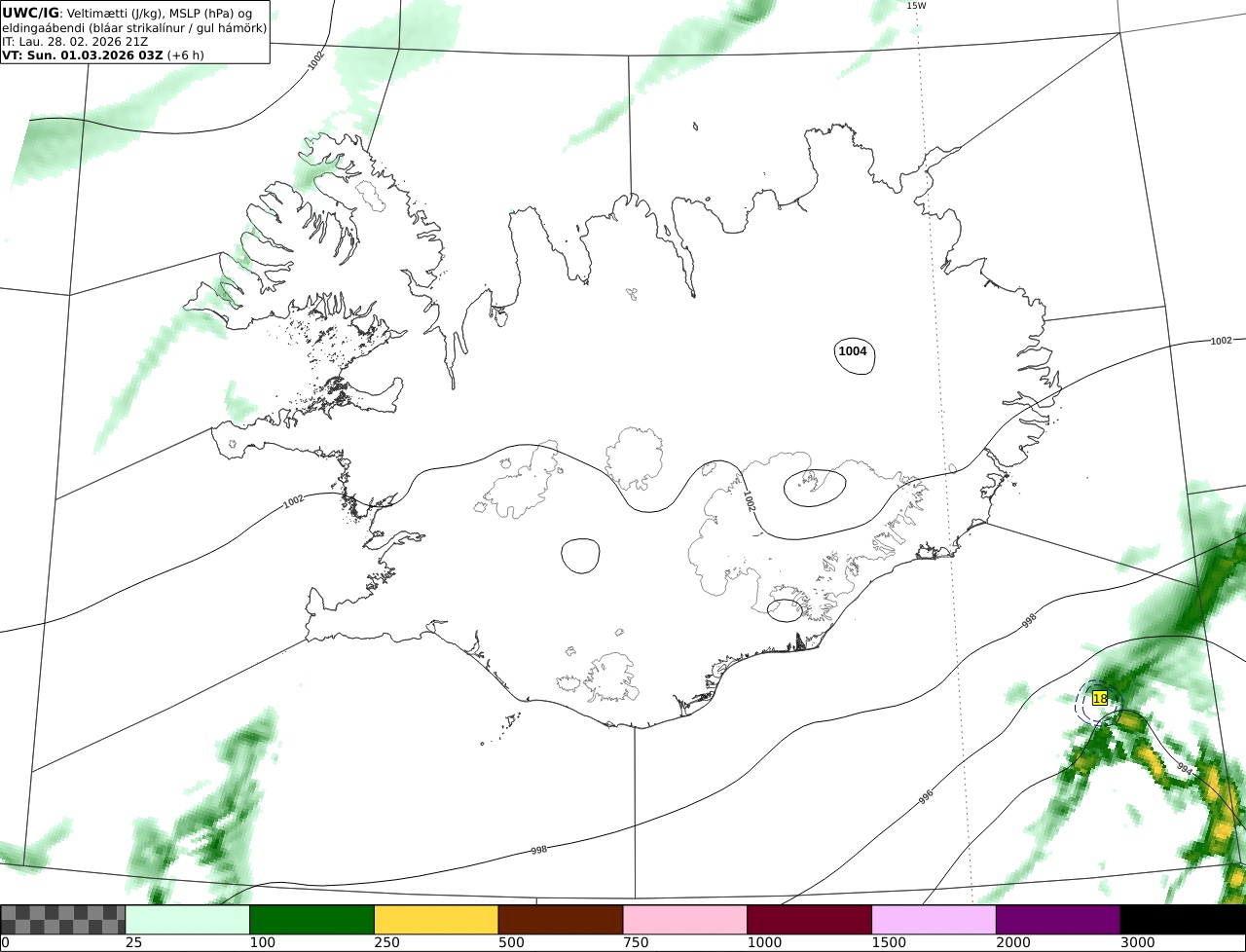Click the 15W longitude label

[916, 6]
